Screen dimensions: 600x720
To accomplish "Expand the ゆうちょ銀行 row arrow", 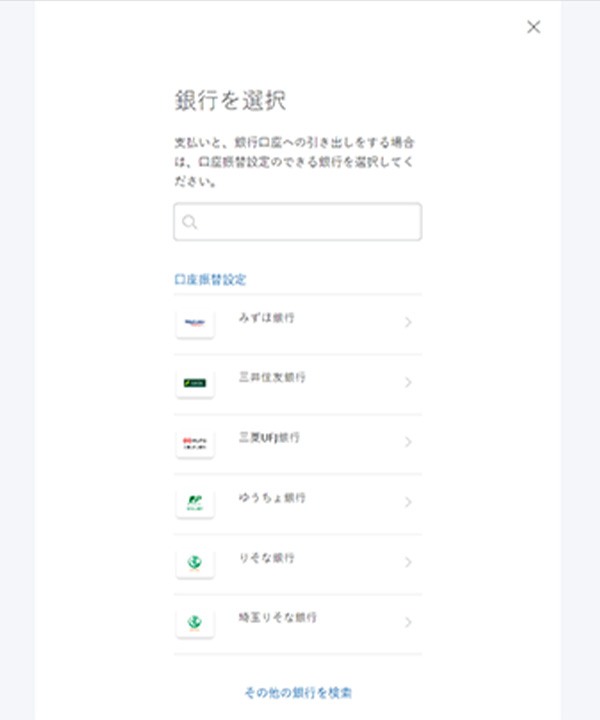I will [x=408, y=503].
